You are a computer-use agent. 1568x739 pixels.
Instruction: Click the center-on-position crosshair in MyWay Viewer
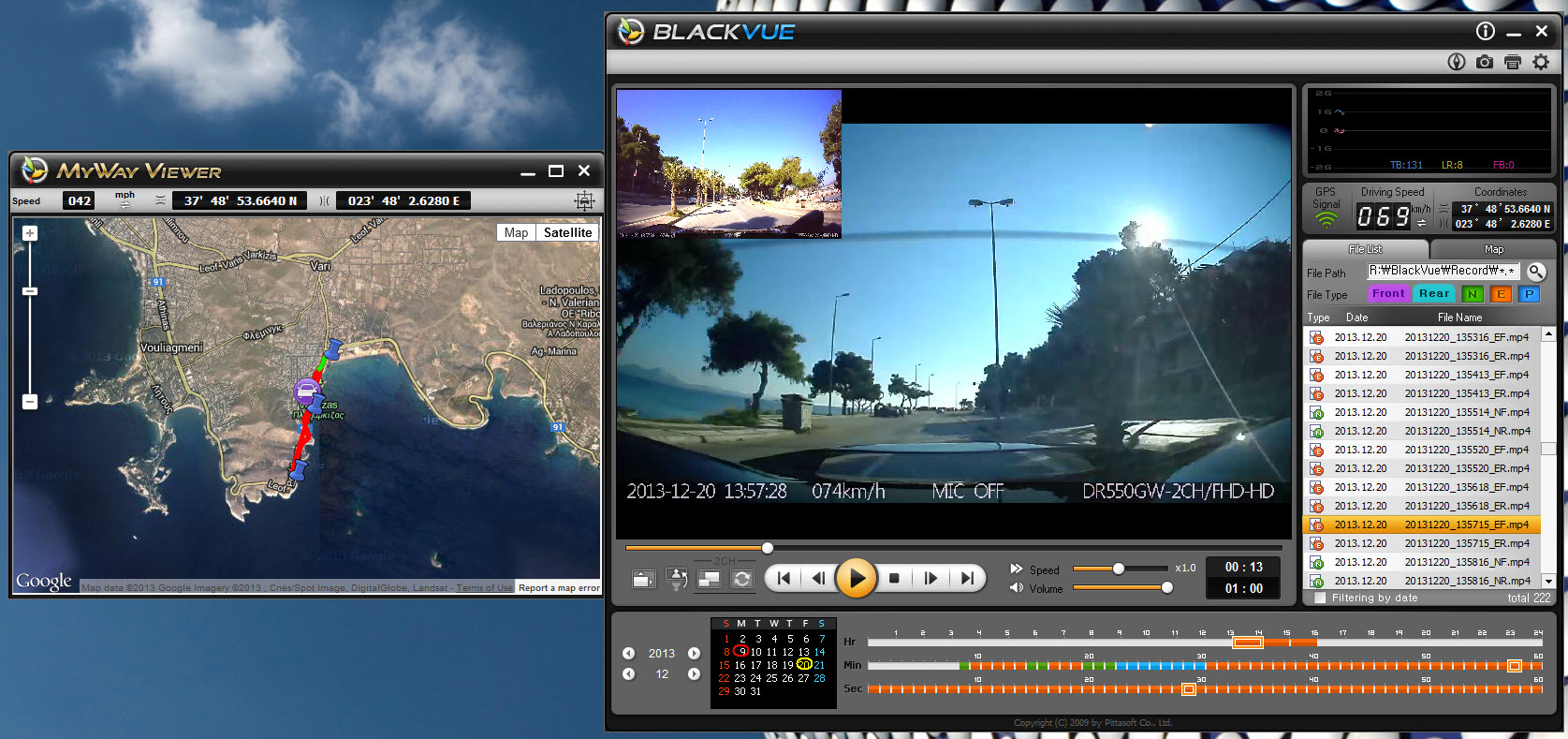click(x=584, y=200)
